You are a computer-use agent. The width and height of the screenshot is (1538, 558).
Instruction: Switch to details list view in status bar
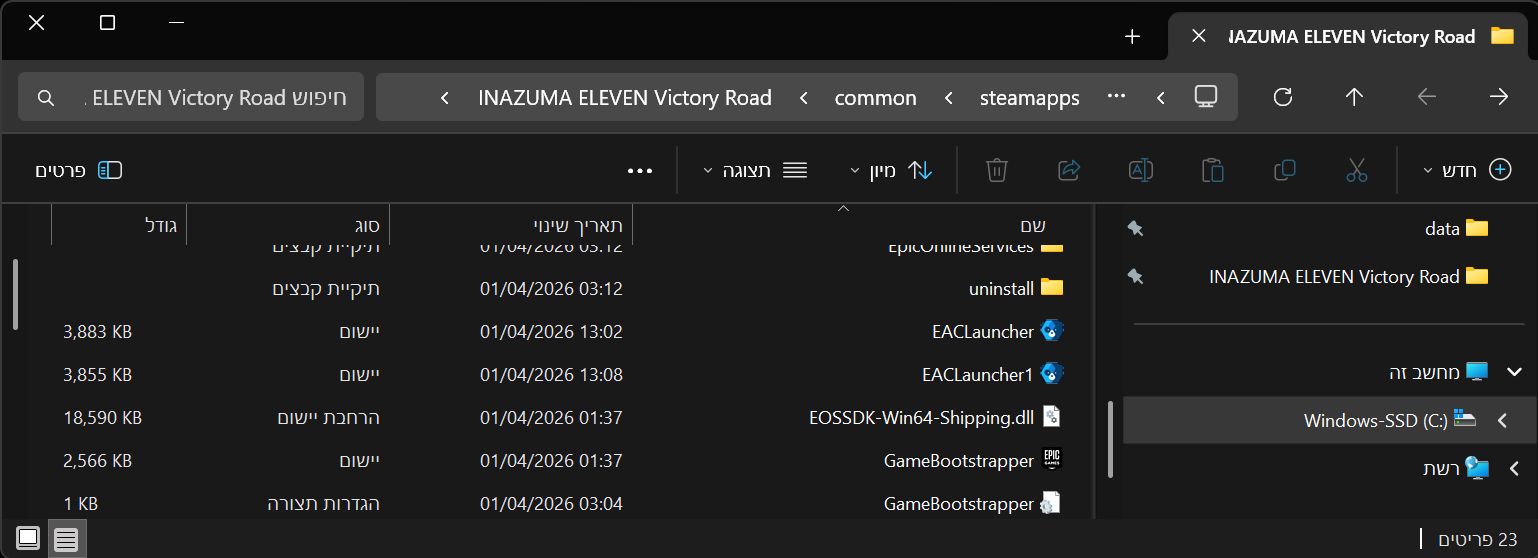(66, 540)
